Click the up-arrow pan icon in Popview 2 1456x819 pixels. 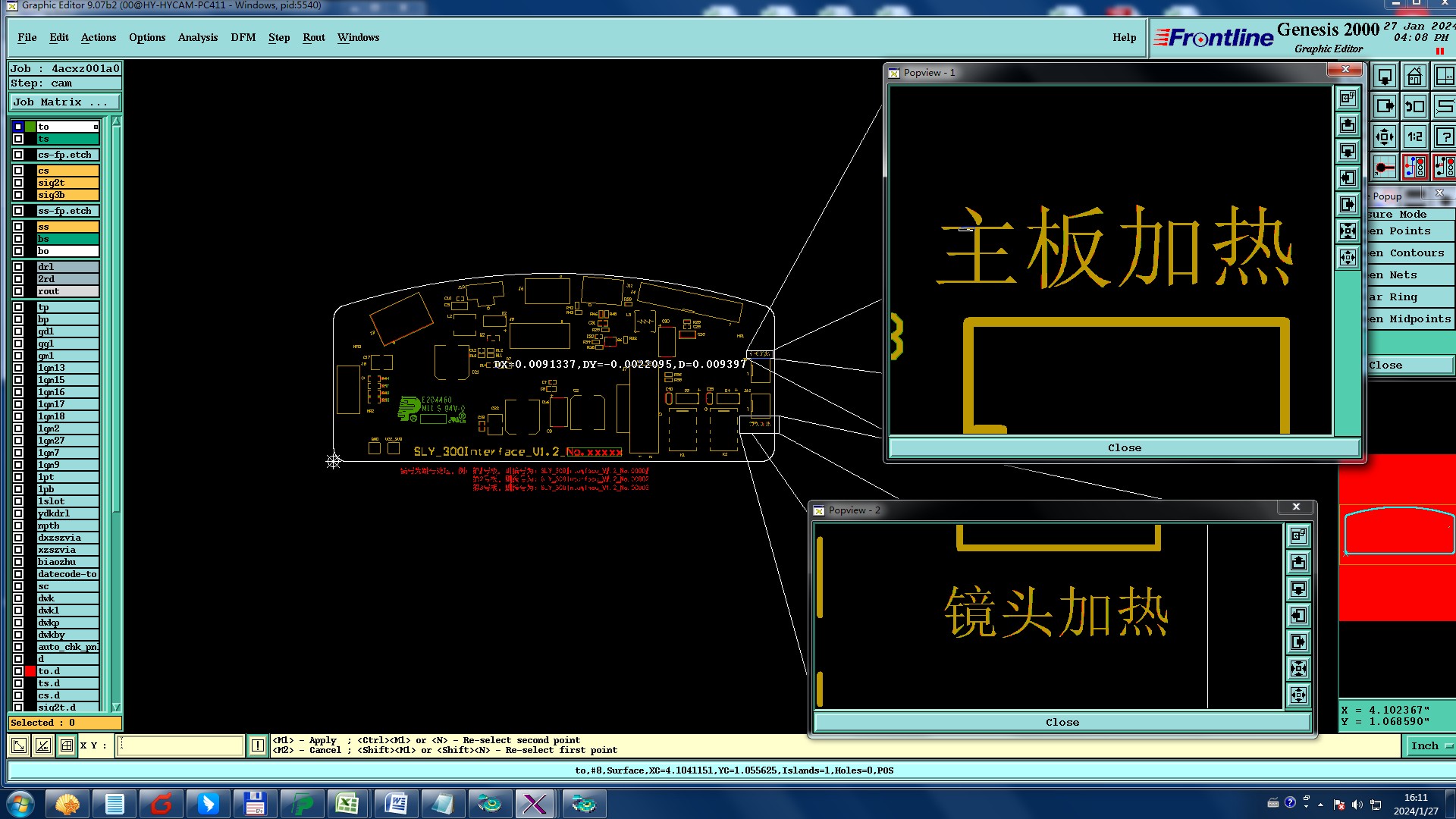(1298, 563)
